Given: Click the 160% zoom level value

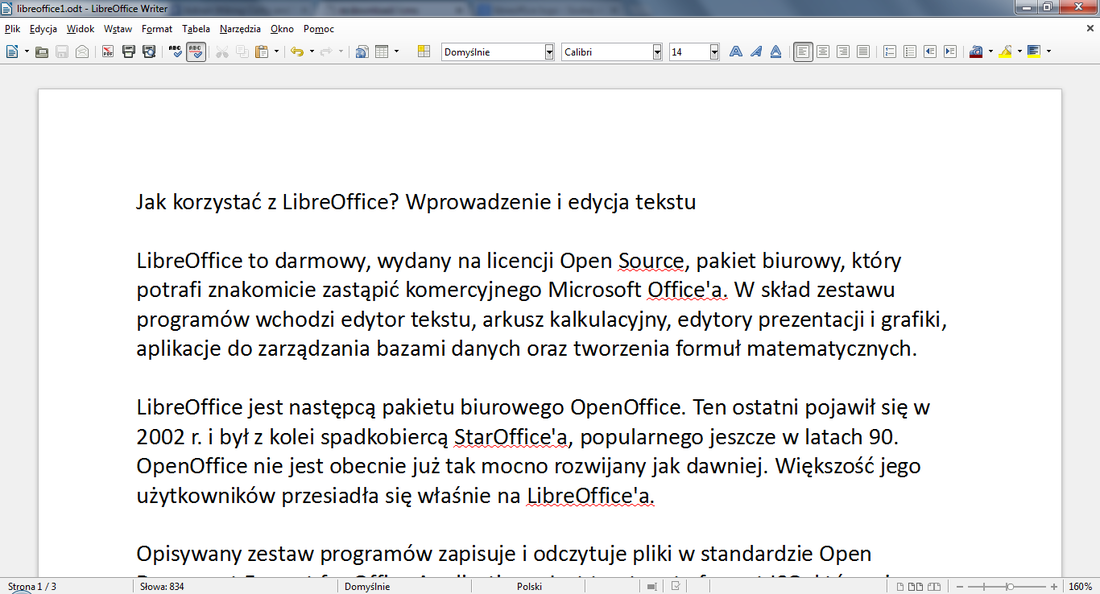Looking at the screenshot, I should 1080,586.
